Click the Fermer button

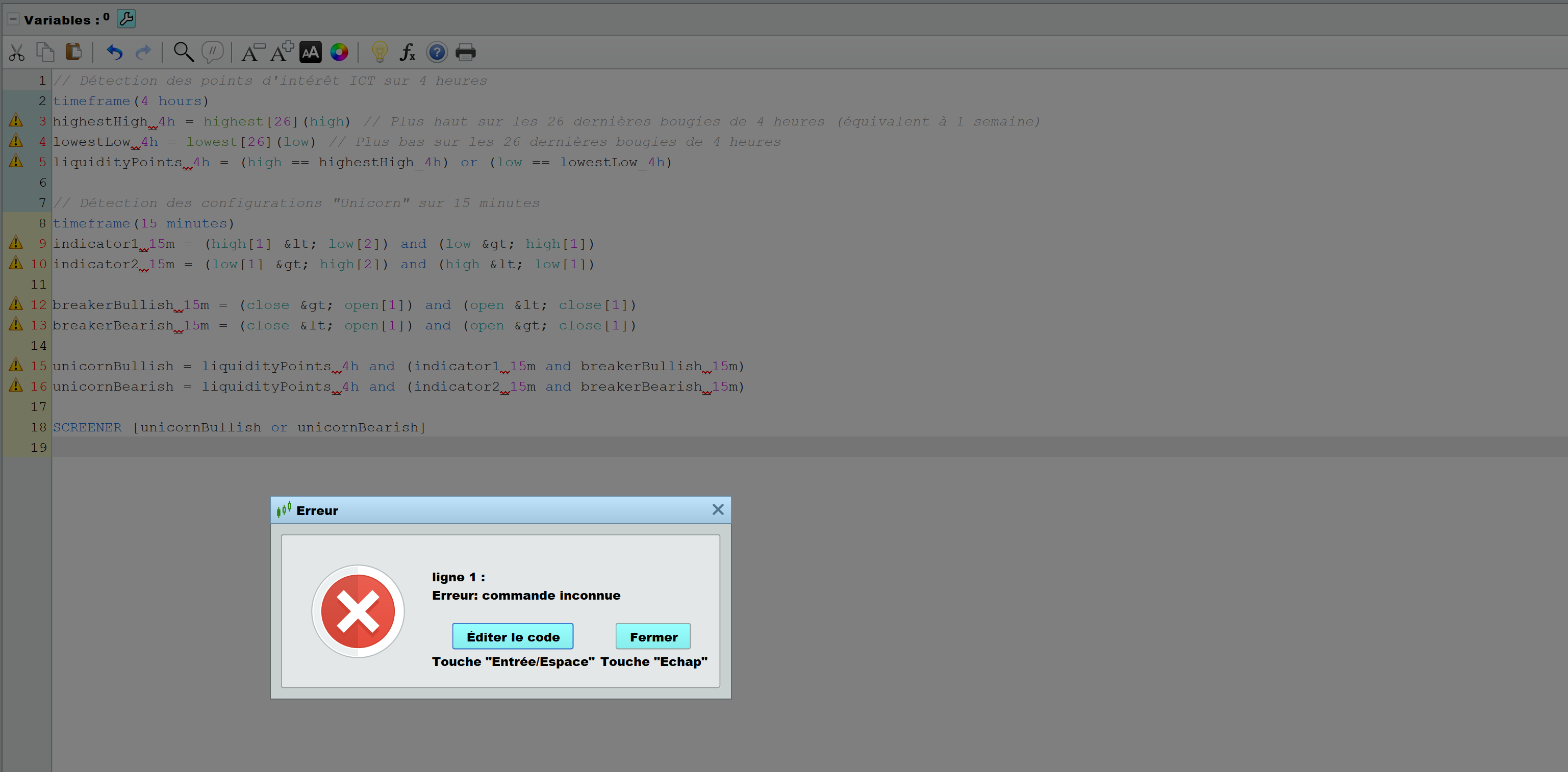[652, 636]
